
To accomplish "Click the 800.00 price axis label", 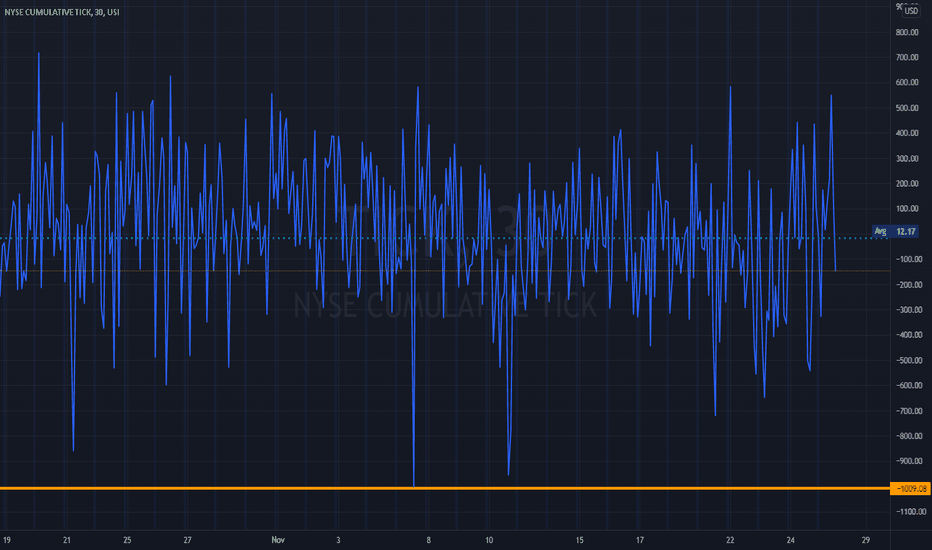I will [x=907, y=32].
